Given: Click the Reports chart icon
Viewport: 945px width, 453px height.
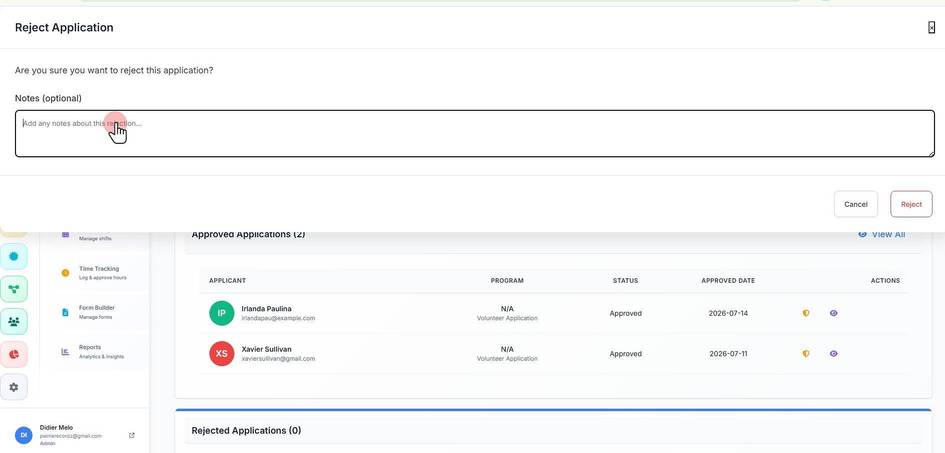Looking at the screenshot, I should coord(66,352).
